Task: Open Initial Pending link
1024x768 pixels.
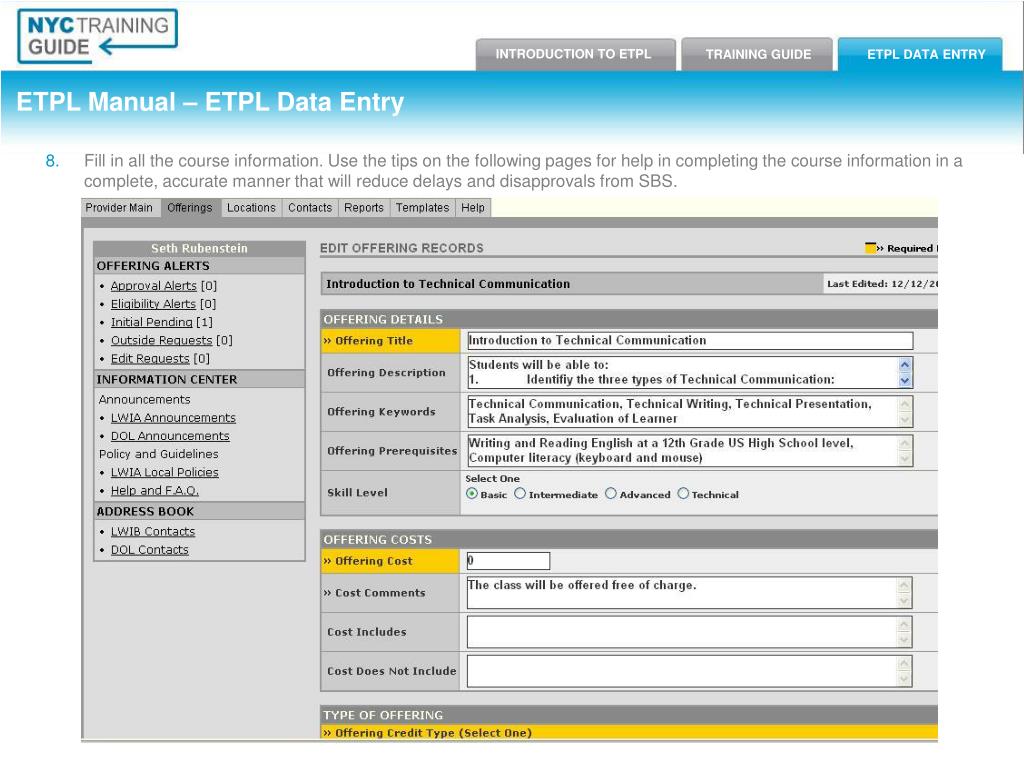Action: [152, 323]
